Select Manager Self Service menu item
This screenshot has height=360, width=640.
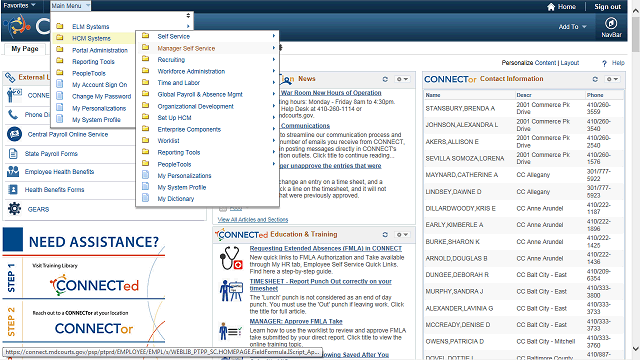tap(186, 48)
